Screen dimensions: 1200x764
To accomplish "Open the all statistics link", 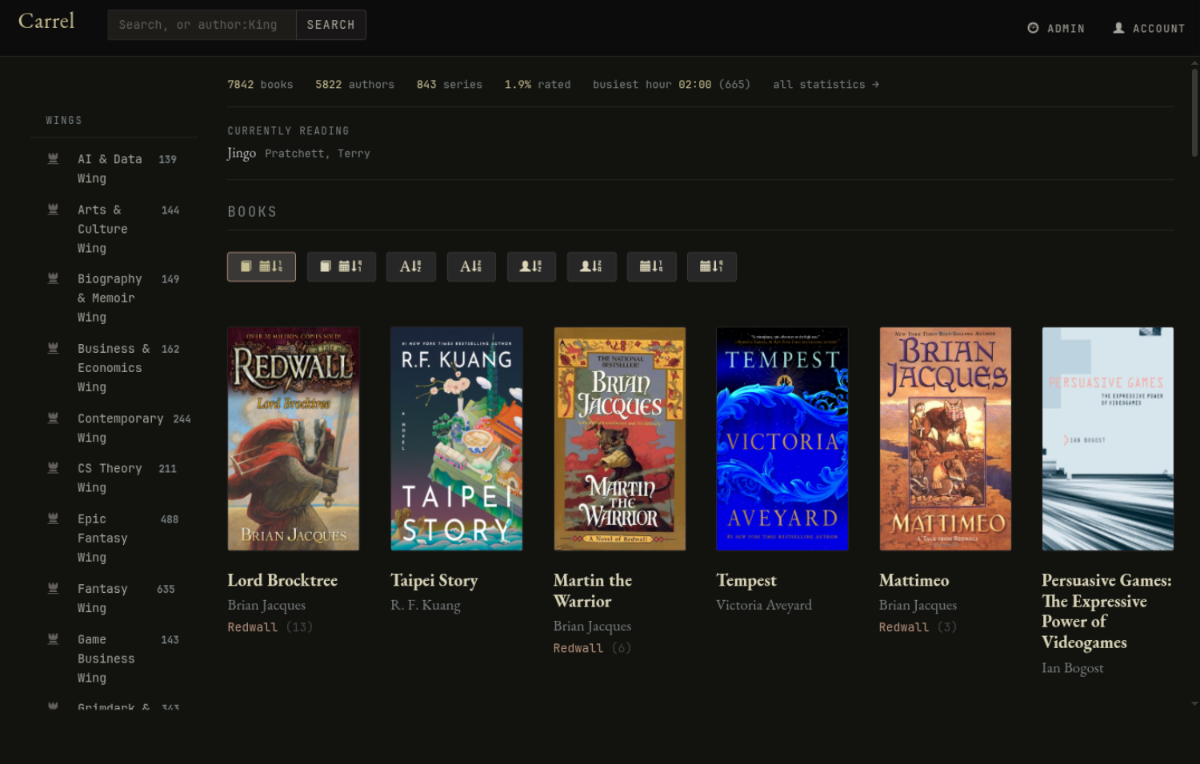I will tap(826, 85).
